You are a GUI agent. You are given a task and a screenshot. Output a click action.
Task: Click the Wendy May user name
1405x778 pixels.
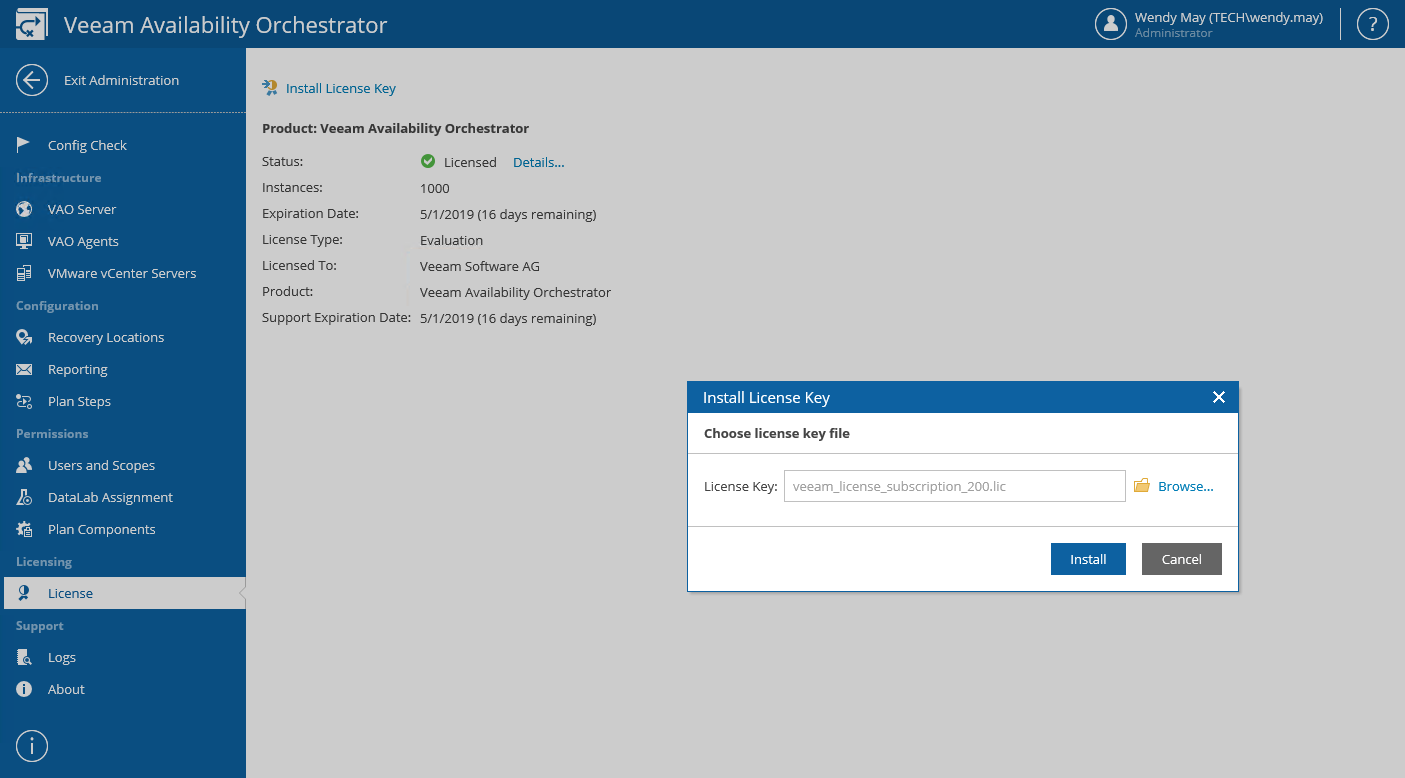click(x=1228, y=17)
